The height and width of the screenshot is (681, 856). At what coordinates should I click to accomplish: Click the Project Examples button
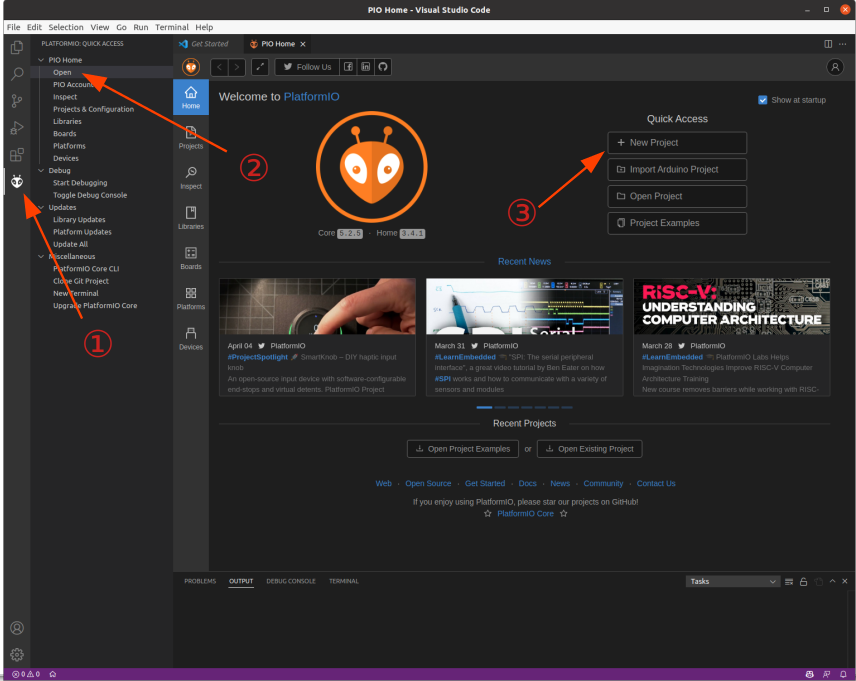677,223
